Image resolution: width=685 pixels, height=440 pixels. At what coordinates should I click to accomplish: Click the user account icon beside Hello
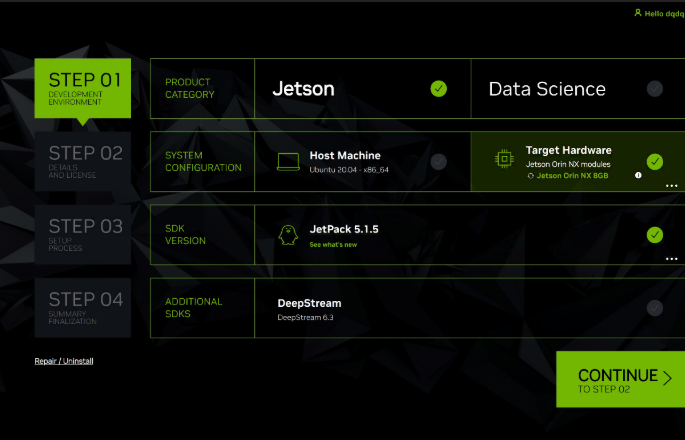[x=638, y=13]
